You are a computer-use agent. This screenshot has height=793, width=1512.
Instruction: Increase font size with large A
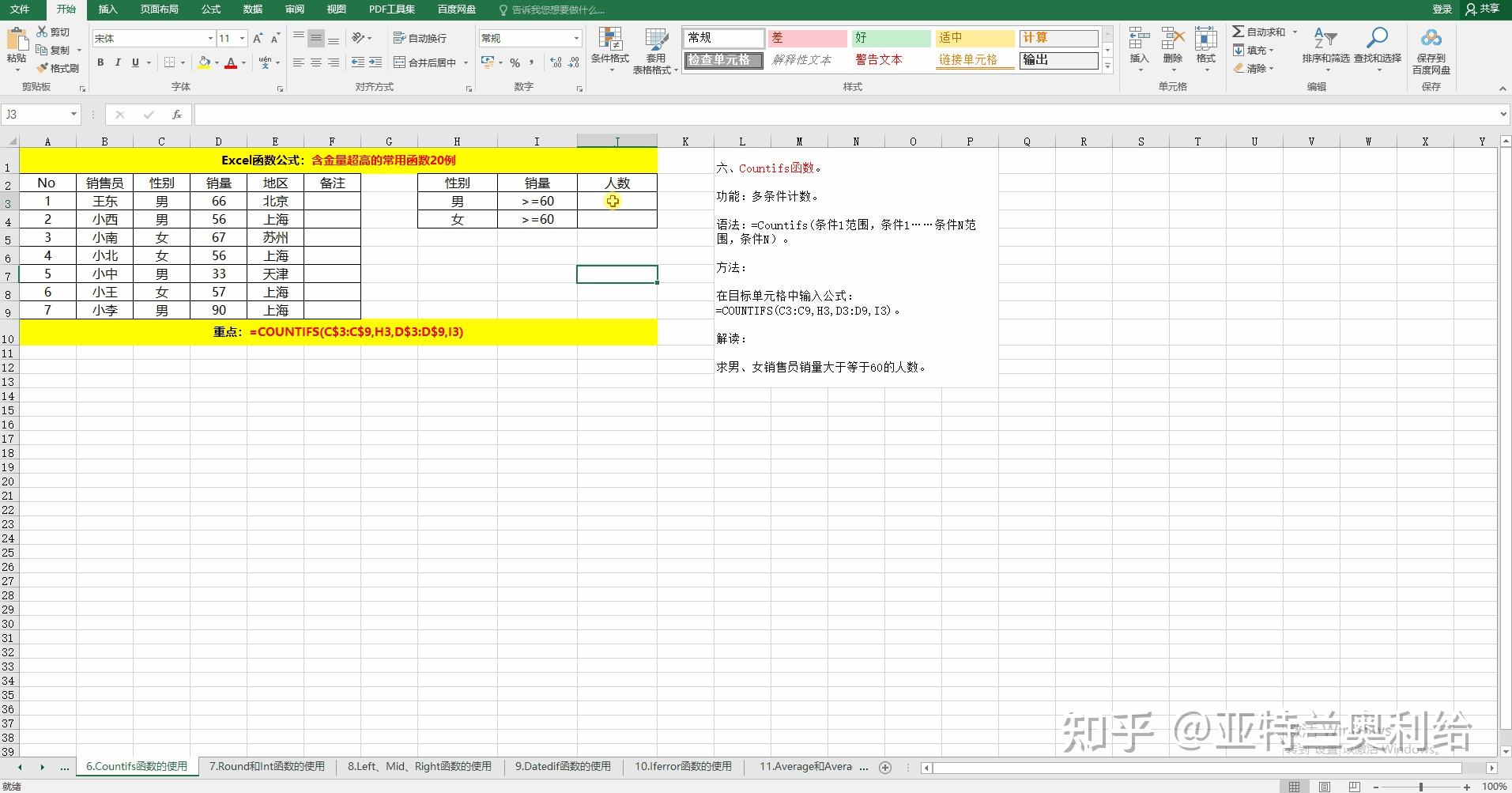point(258,38)
